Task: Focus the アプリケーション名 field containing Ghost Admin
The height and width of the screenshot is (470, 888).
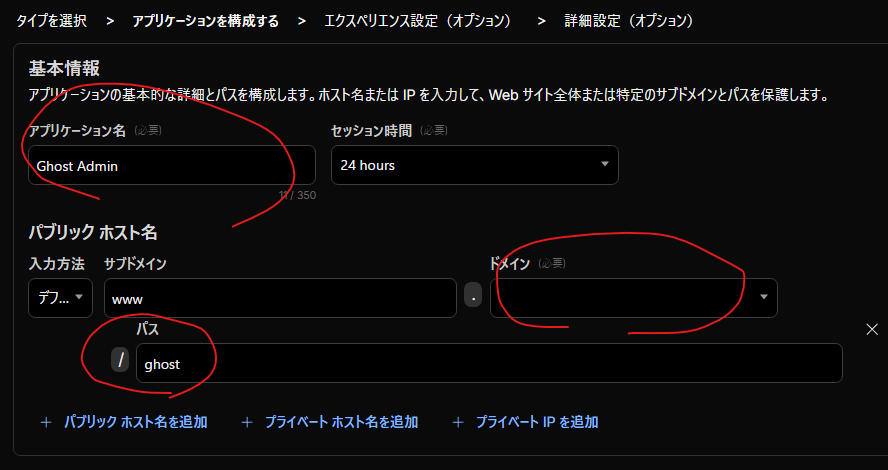Action: pyautogui.click(x=171, y=165)
